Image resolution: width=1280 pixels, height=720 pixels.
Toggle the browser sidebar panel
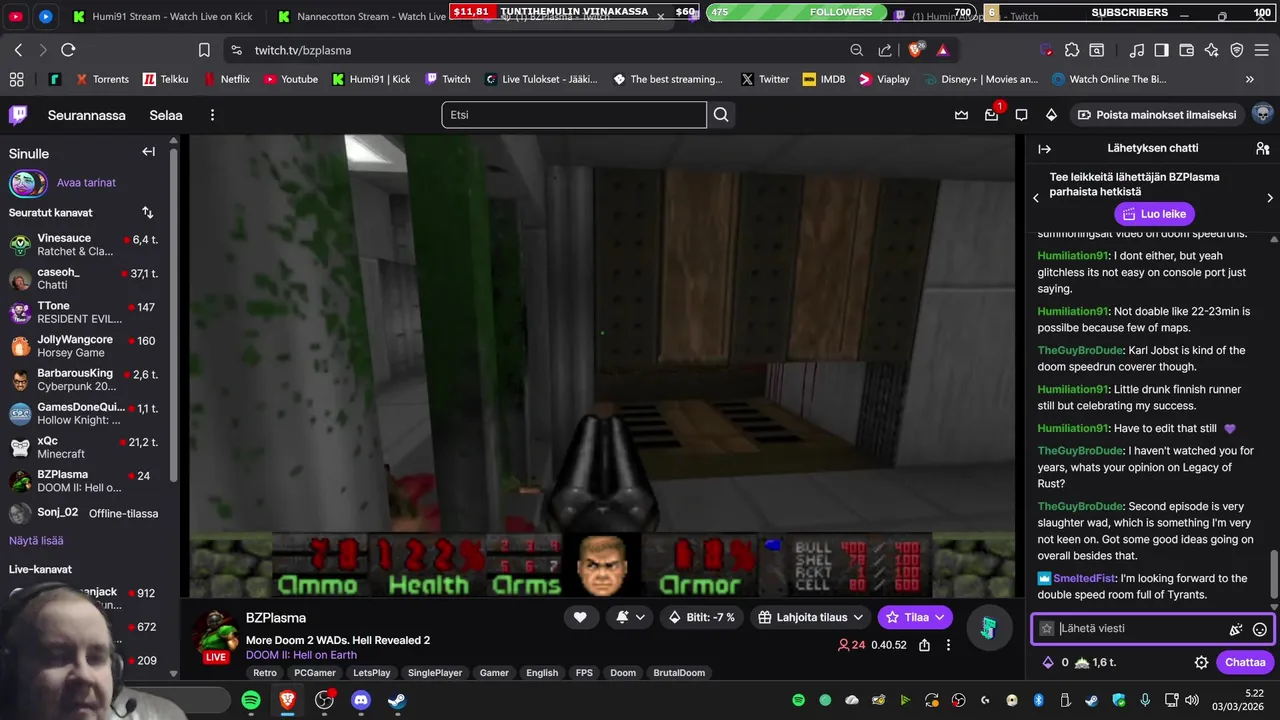1161,50
